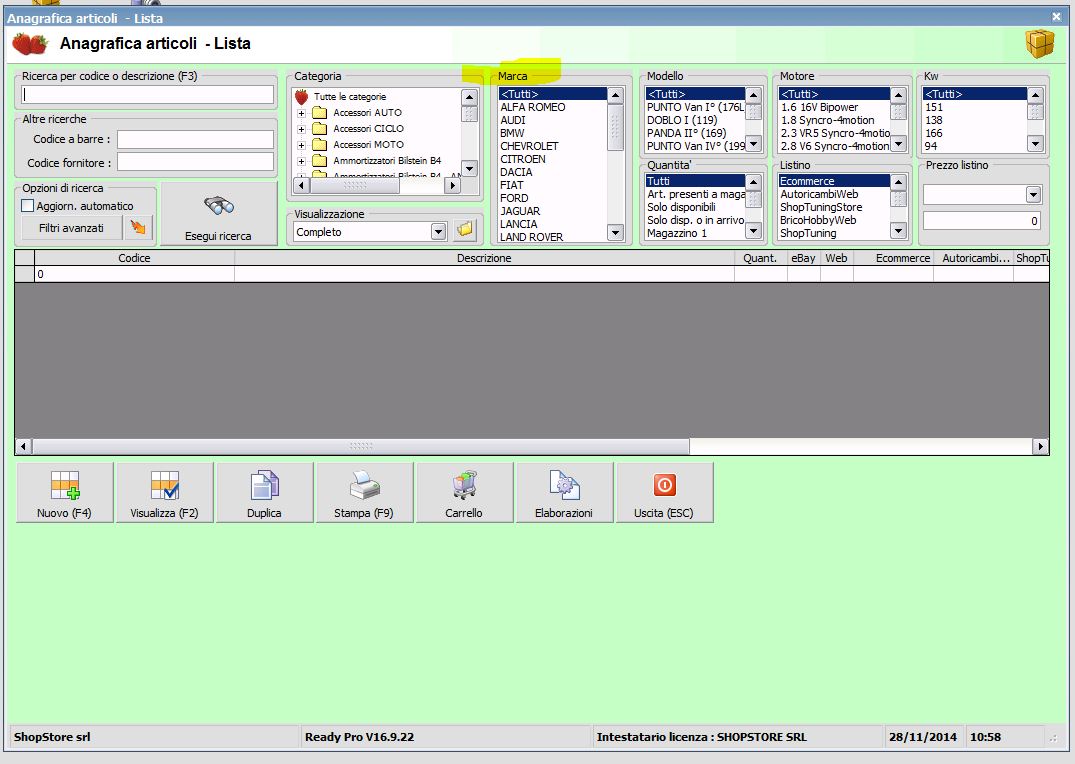Click the orange clear-filters icon
The image size is (1075, 764).
138,228
